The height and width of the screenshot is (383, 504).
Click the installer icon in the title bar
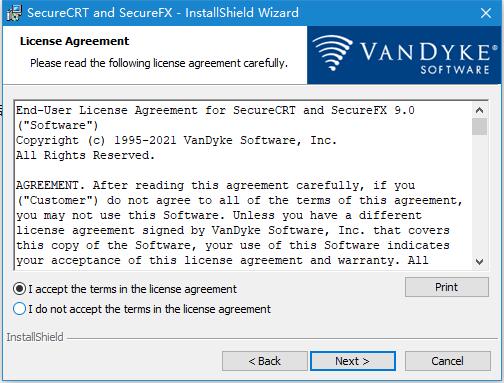pyautogui.click(x=14, y=13)
